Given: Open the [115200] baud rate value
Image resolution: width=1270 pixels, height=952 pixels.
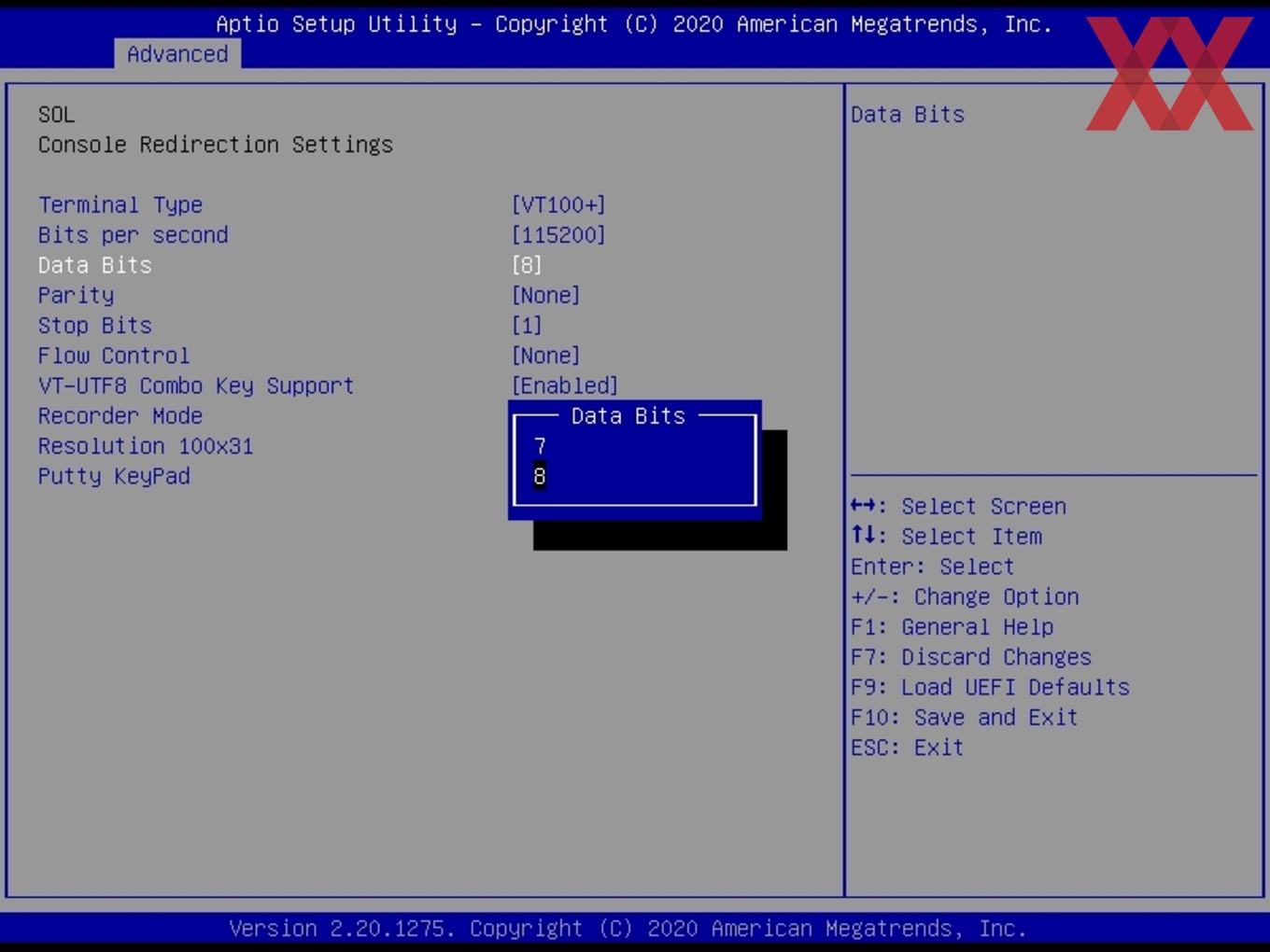Looking at the screenshot, I should (558, 235).
